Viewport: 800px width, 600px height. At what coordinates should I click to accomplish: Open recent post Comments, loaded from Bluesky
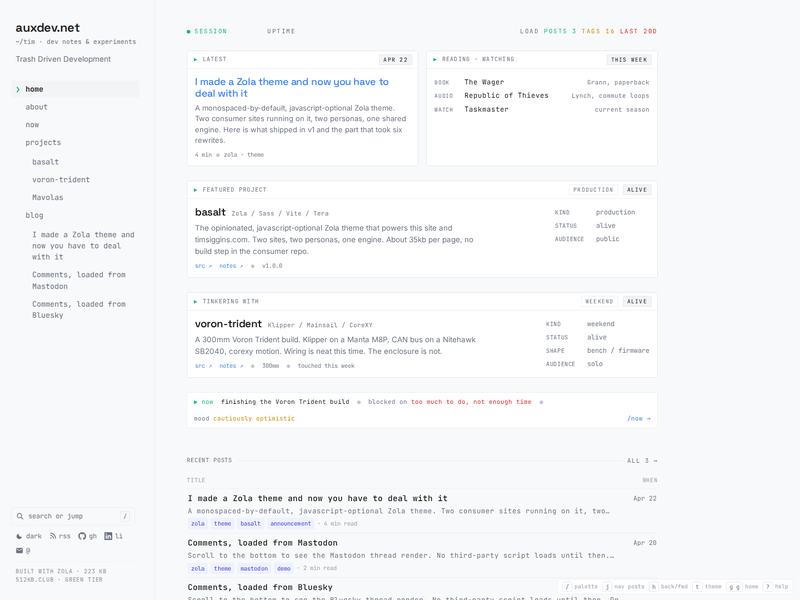pyautogui.click(x=260, y=587)
